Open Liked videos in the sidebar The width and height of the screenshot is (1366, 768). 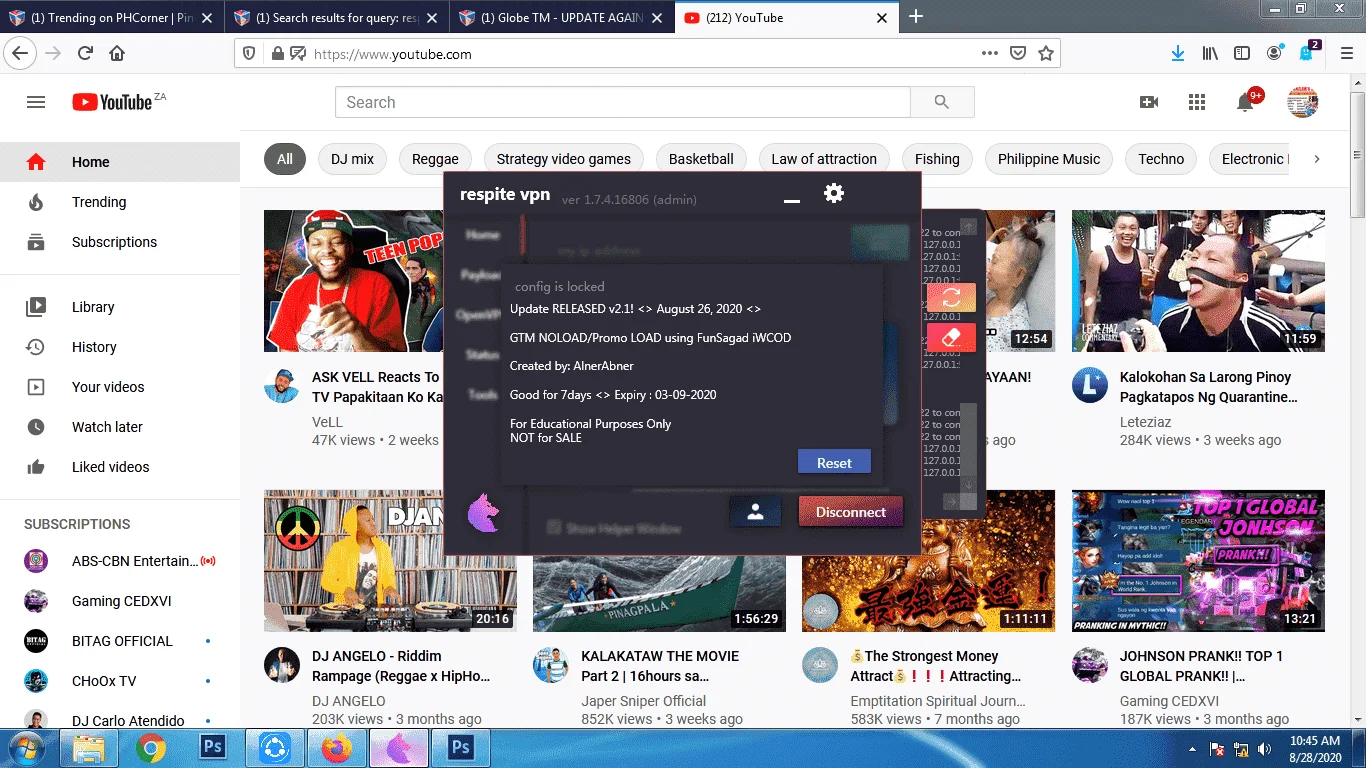point(120,467)
